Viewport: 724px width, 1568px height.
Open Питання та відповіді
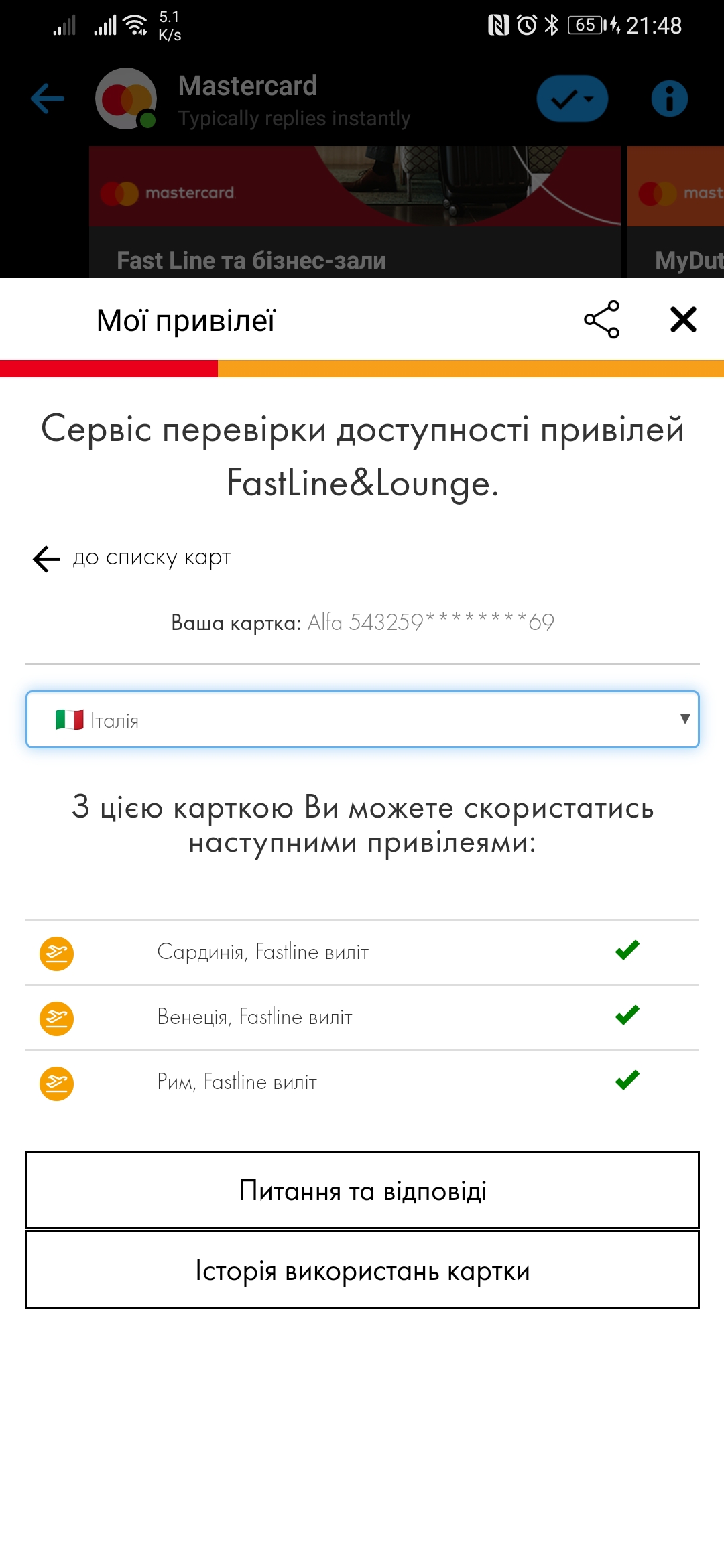click(362, 1190)
